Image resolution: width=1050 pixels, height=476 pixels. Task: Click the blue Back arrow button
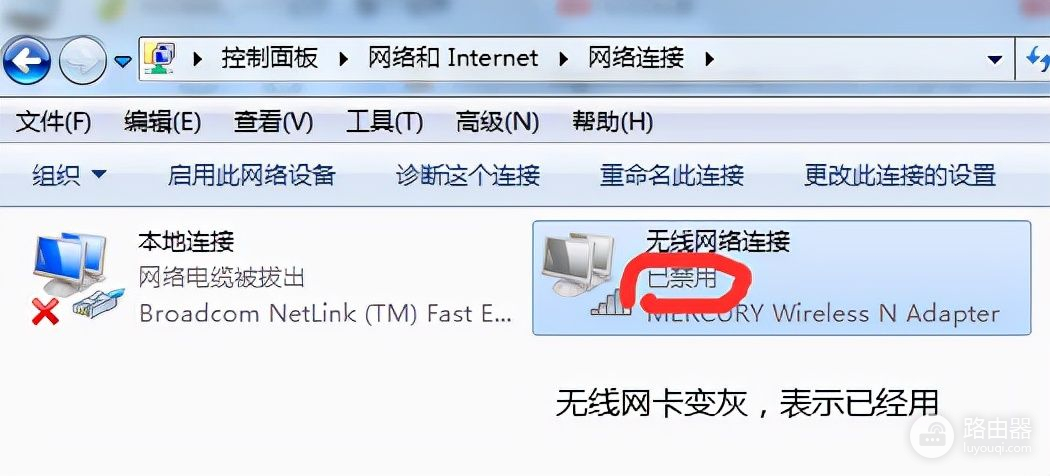click(x=27, y=60)
